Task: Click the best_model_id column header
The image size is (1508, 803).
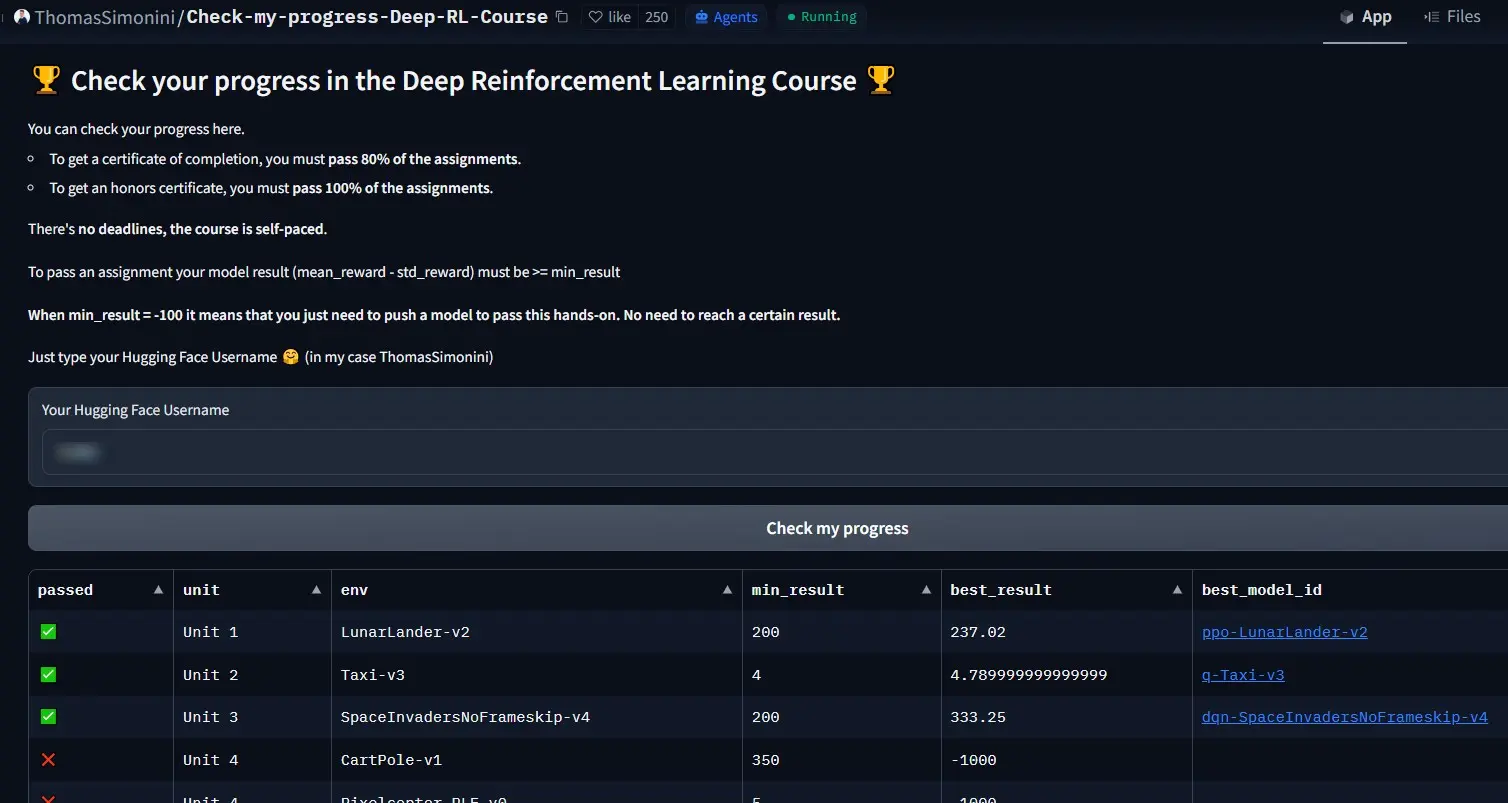Action: click(x=1261, y=590)
